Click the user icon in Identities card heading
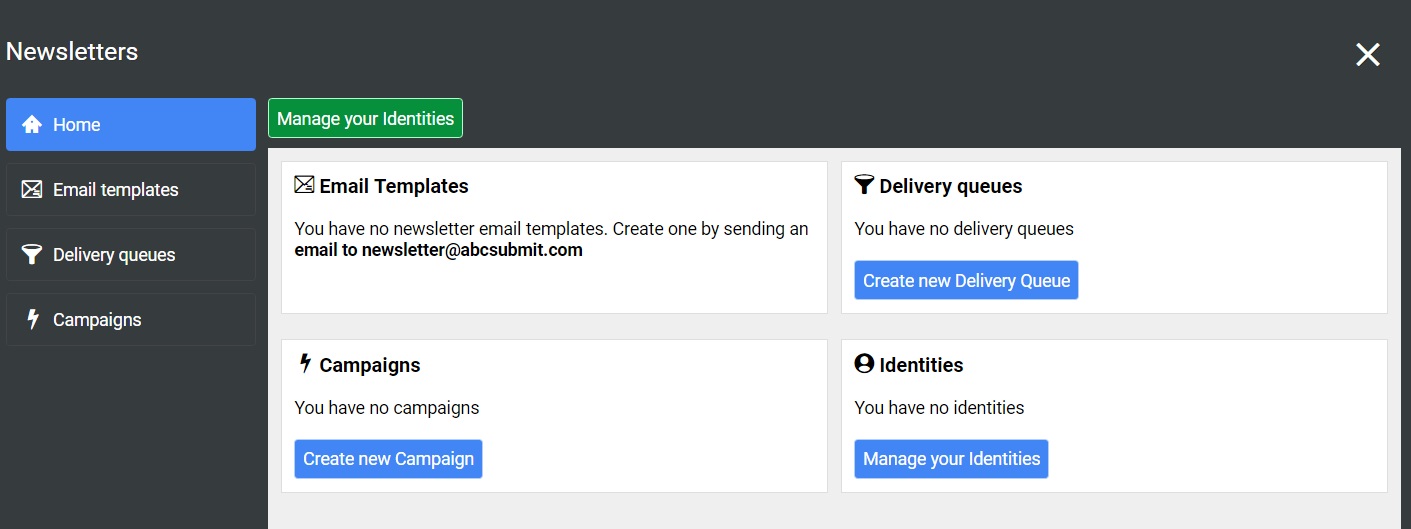The image size is (1411, 529). pos(865,364)
